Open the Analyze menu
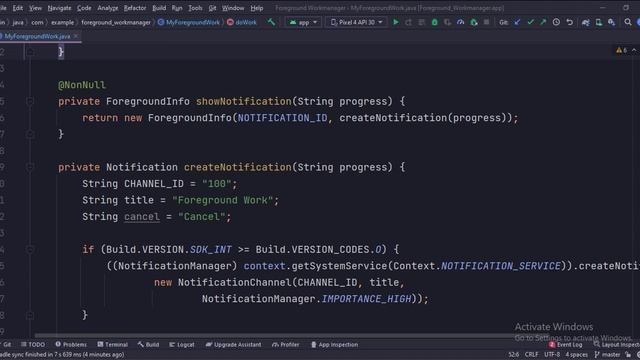The width and height of the screenshot is (640, 360). 108,8
